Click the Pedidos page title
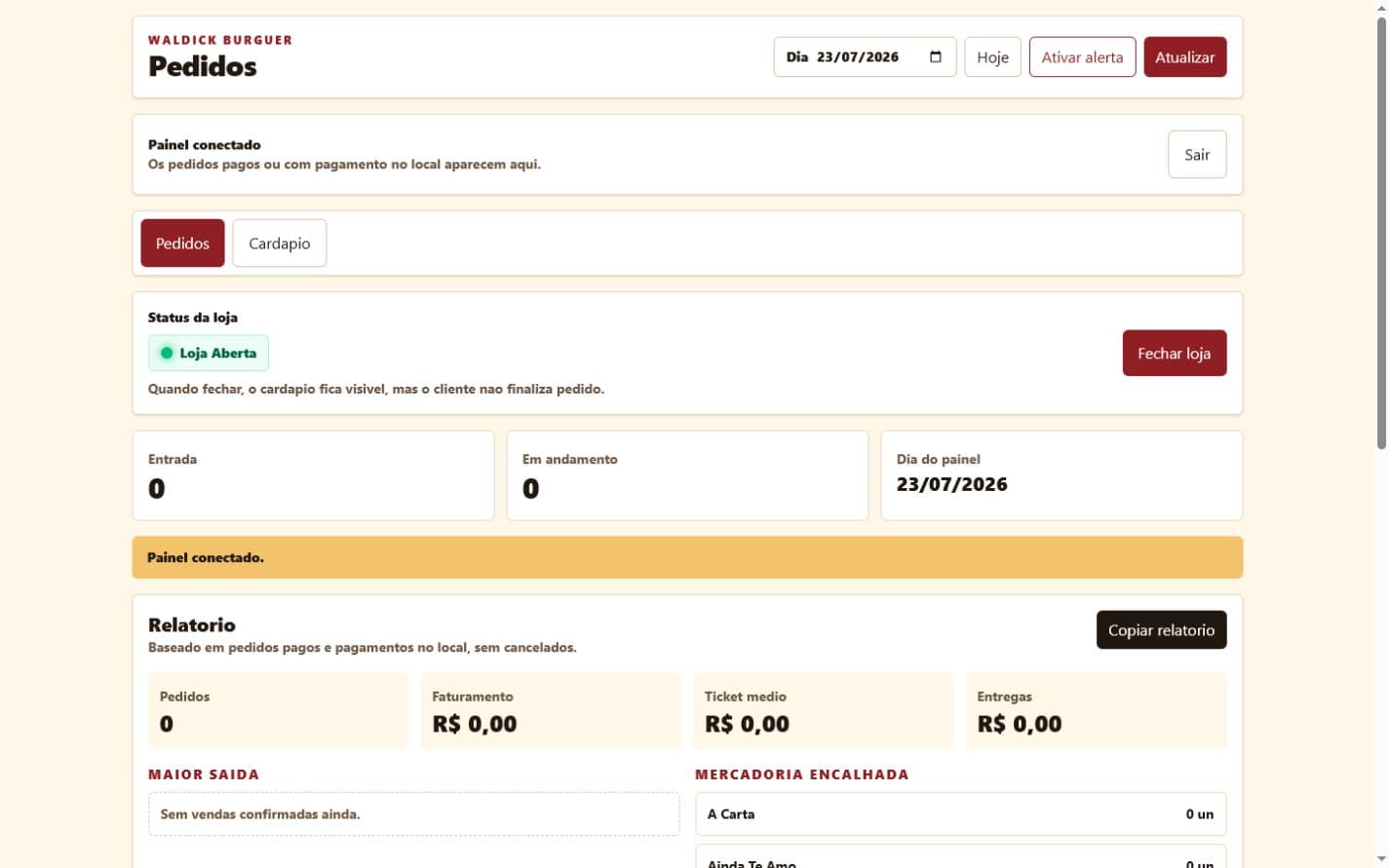Viewport: 1389px width, 868px height. point(203,66)
